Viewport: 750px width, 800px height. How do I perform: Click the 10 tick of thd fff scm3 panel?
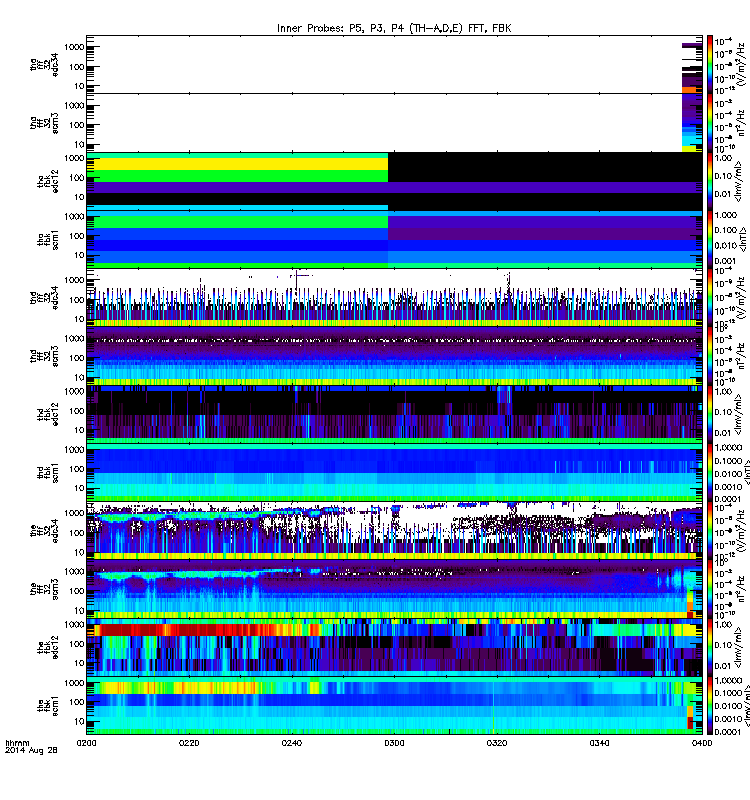tap(79, 378)
